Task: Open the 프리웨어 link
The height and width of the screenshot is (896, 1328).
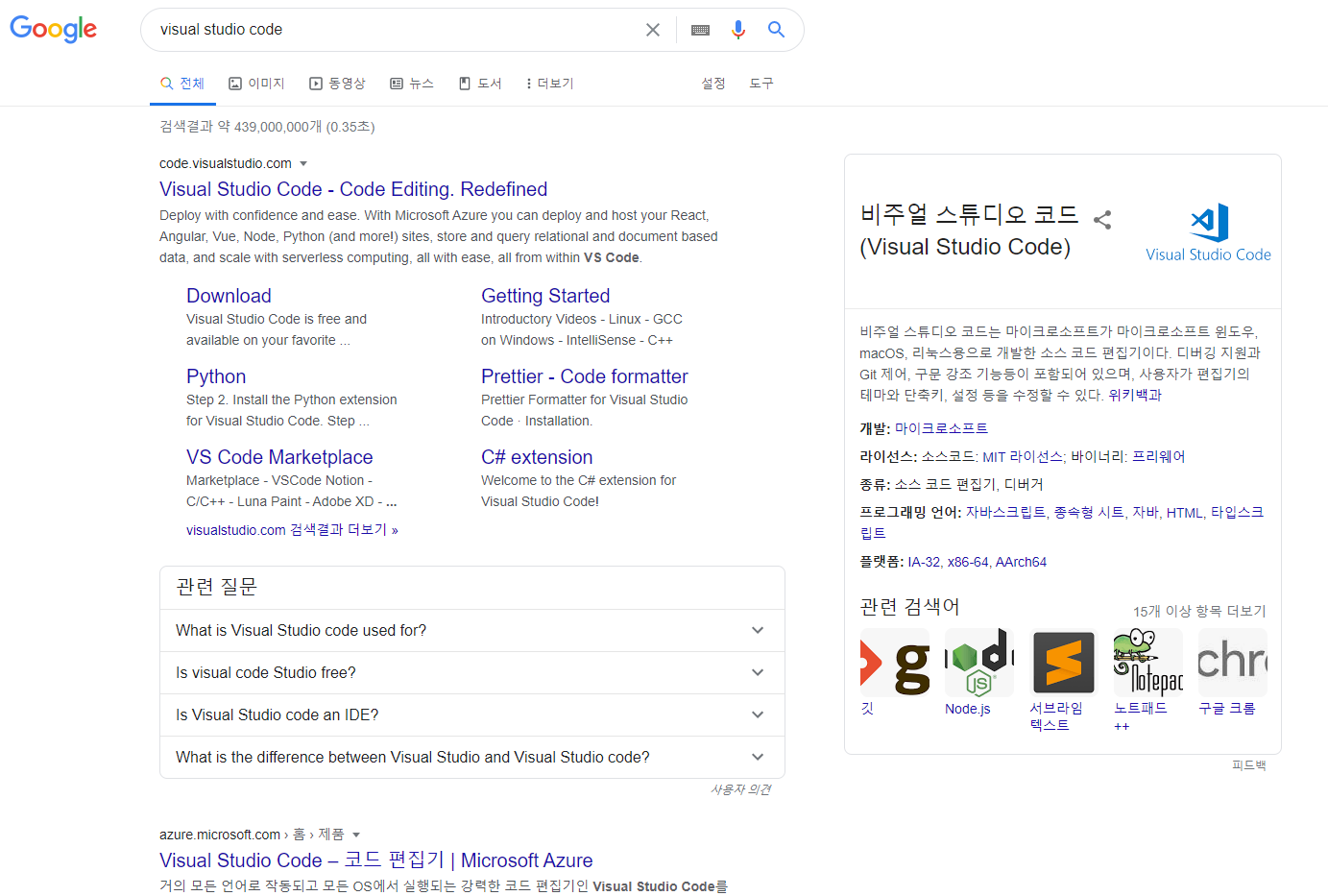Action: (1159, 457)
